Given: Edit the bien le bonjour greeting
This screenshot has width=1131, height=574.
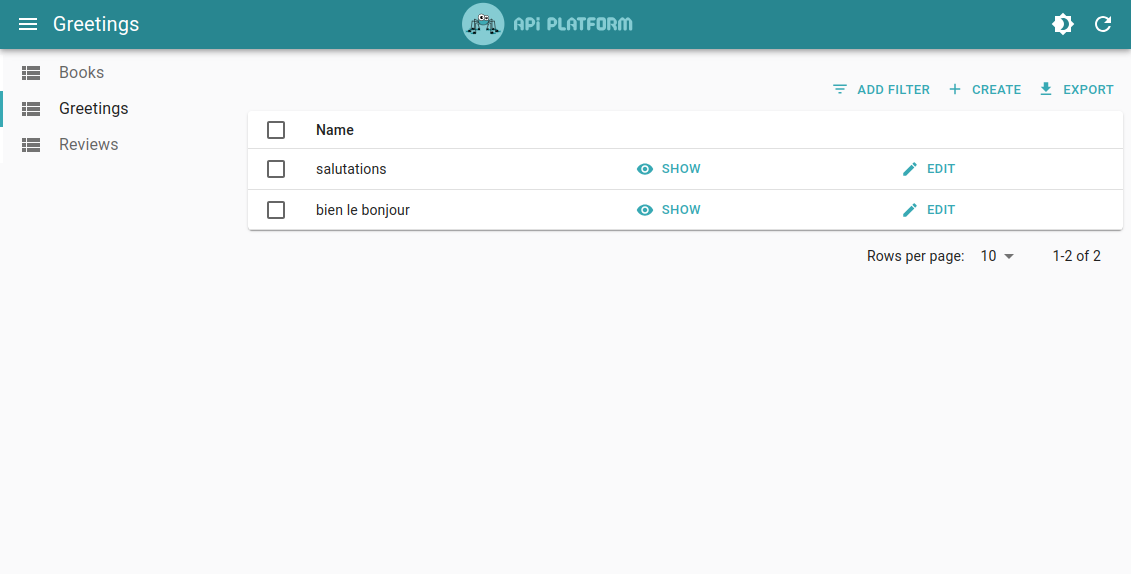Looking at the screenshot, I should click(929, 210).
